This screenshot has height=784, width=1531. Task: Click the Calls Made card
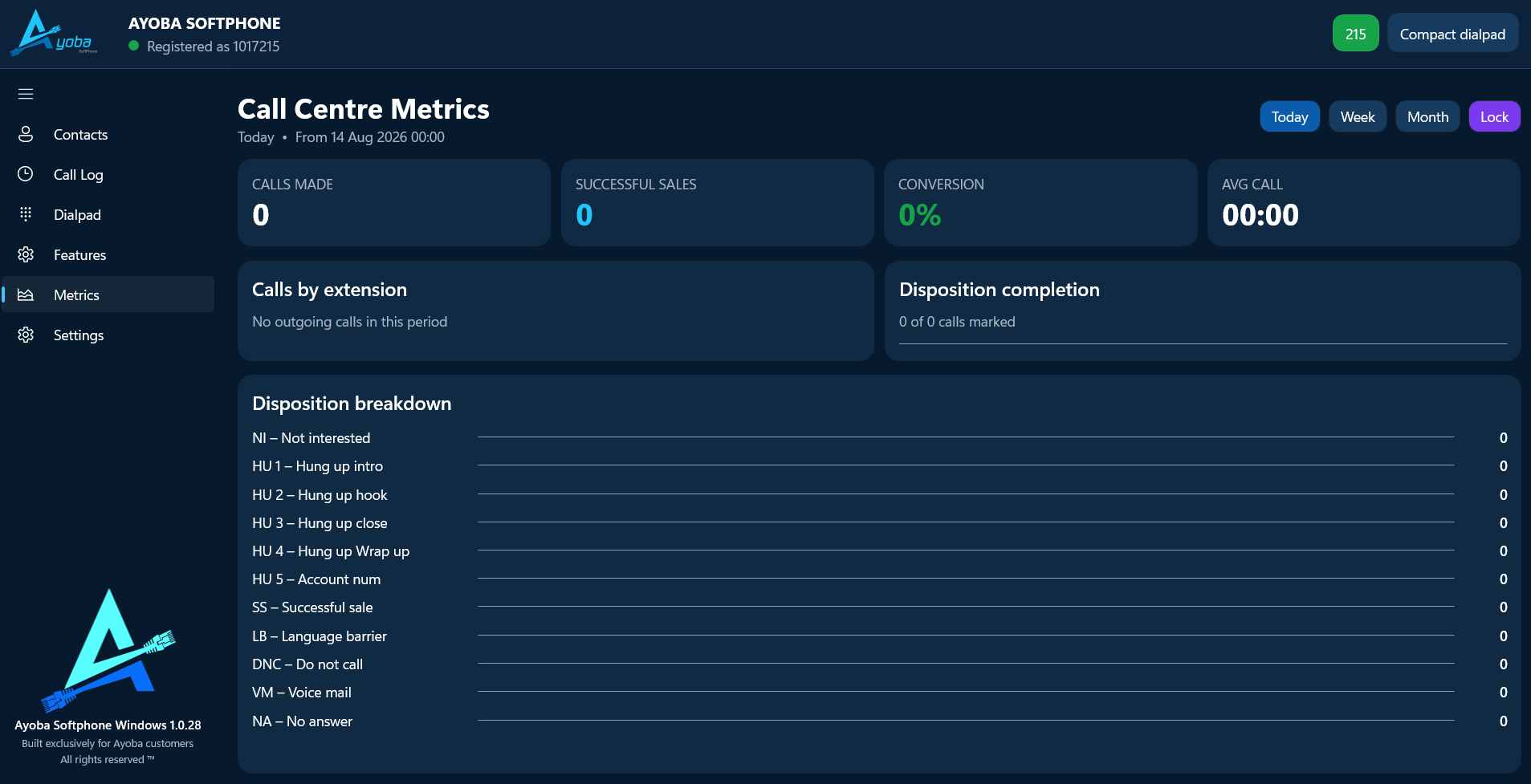click(394, 202)
